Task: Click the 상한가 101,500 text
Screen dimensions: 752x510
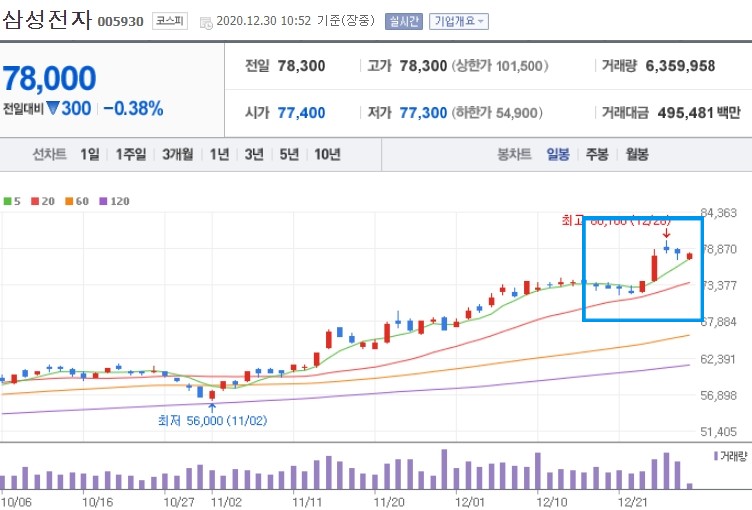Action: point(500,66)
